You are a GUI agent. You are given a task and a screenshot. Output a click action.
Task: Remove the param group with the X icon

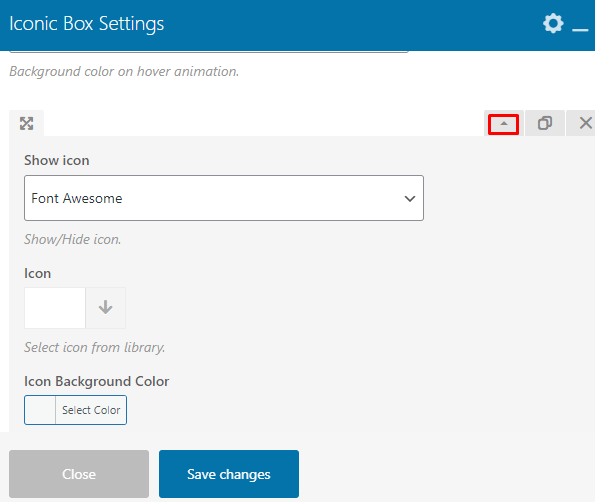[585, 123]
